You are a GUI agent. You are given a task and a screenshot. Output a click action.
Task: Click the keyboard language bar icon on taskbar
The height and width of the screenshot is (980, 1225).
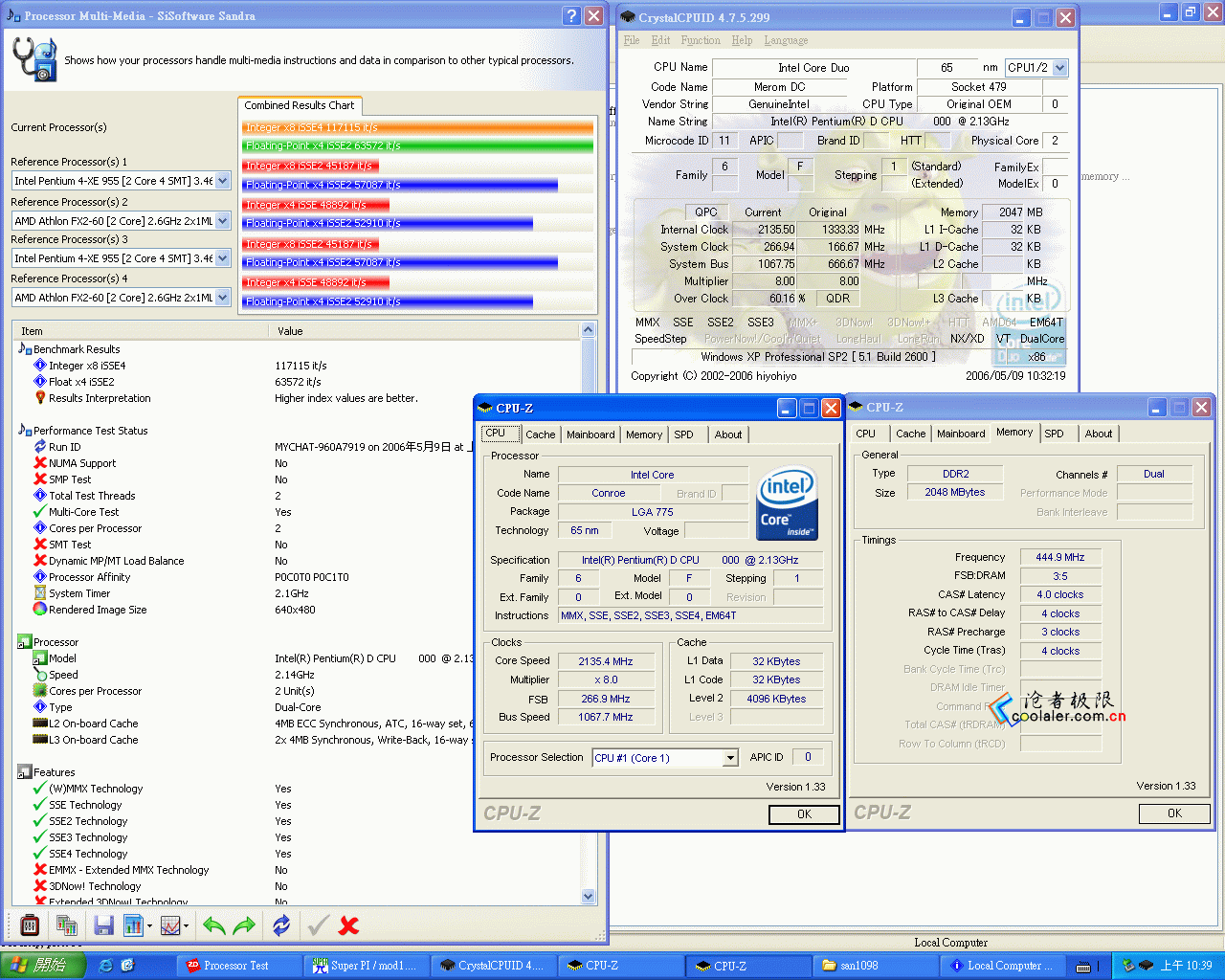pyautogui.click(x=1084, y=966)
